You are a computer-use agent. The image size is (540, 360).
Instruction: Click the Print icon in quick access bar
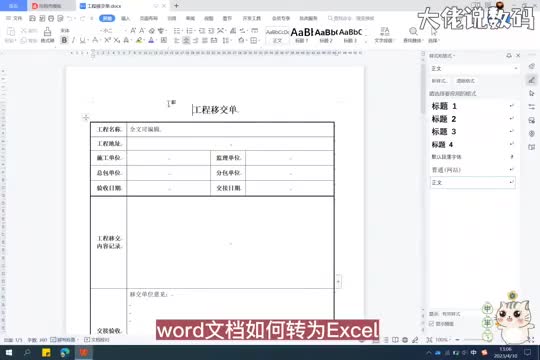tap(51, 18)
